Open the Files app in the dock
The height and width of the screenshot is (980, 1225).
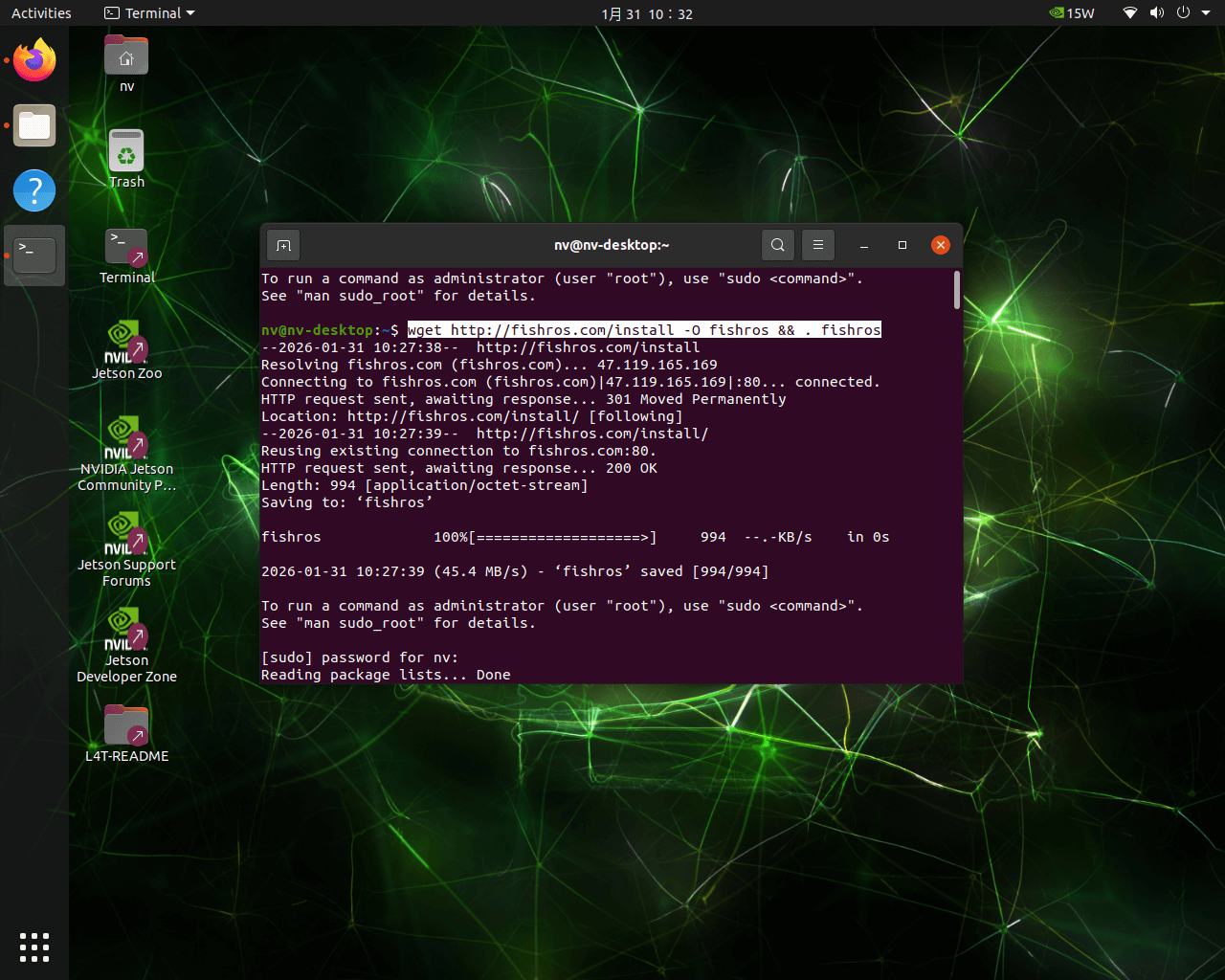pos(34,126)
